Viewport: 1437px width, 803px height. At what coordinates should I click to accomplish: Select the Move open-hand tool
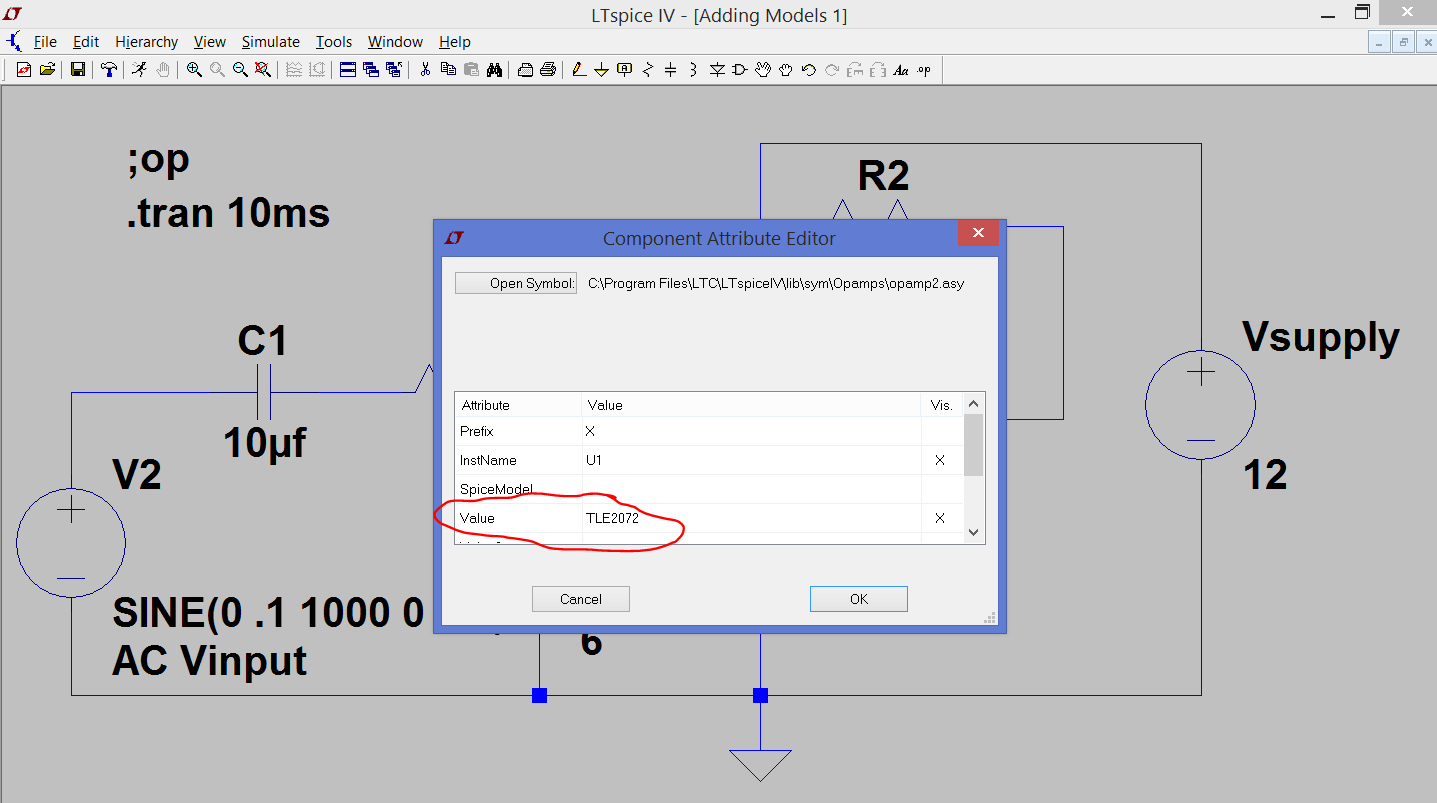[x=763, y=70]
